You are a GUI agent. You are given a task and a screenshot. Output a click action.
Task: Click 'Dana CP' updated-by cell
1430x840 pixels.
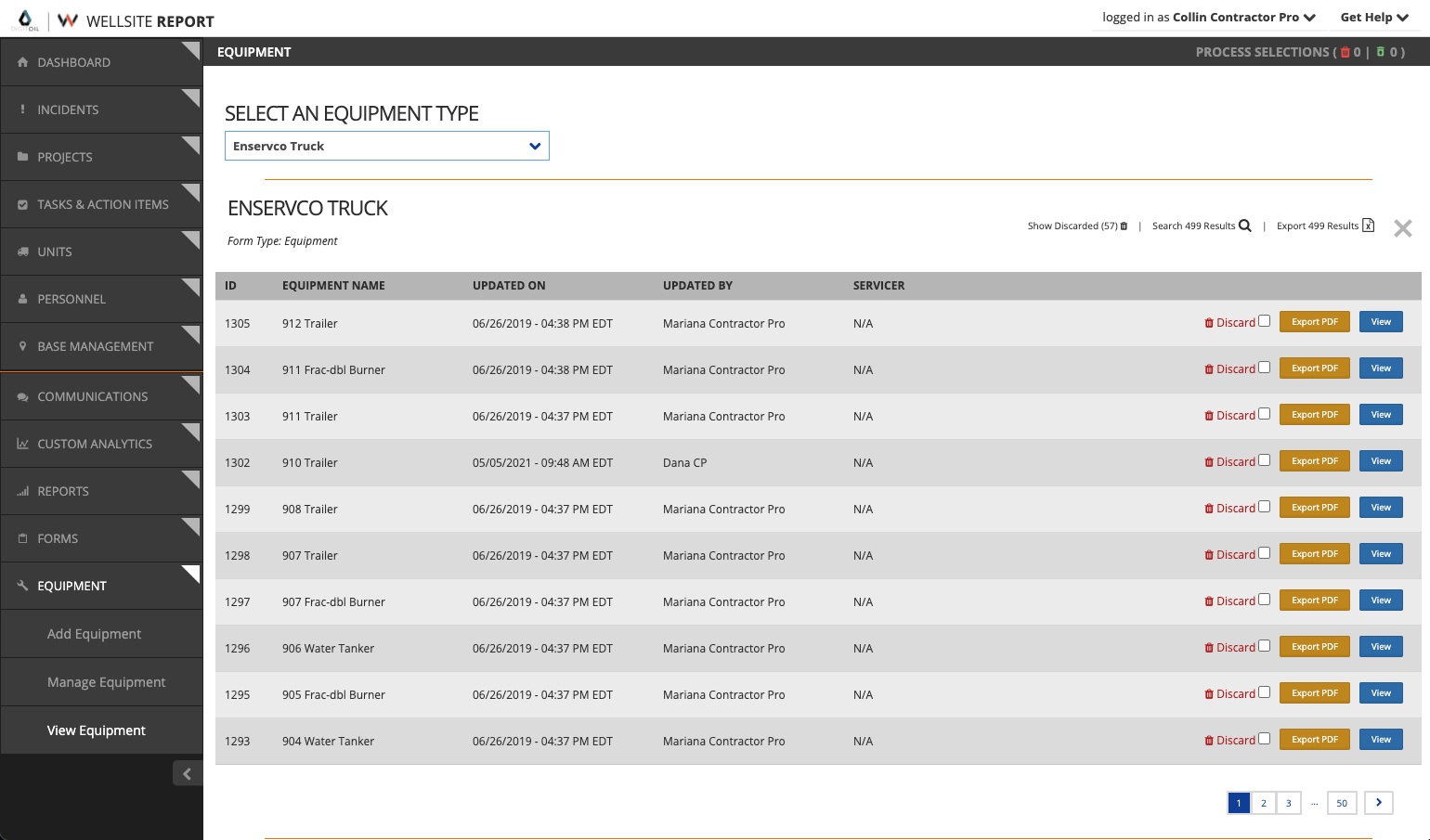point(684,463)
